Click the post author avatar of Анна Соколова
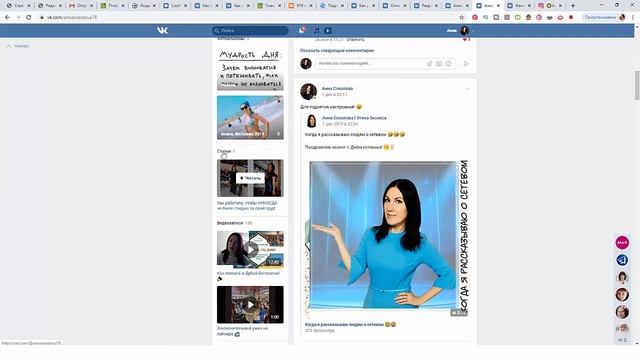640x360 pixels. (x=309, y=91)
